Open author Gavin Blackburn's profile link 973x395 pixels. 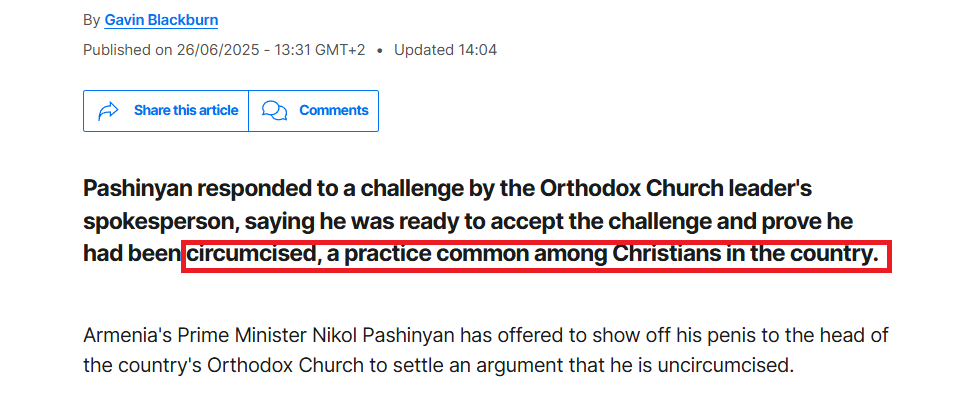click(x=161, y=20)
